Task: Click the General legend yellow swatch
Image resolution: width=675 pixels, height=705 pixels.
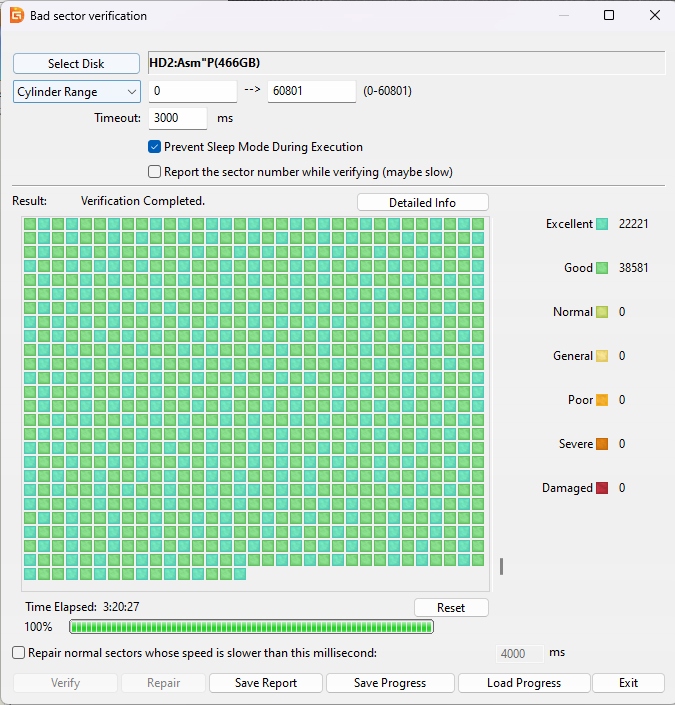Action: click(x=602, y=356)
